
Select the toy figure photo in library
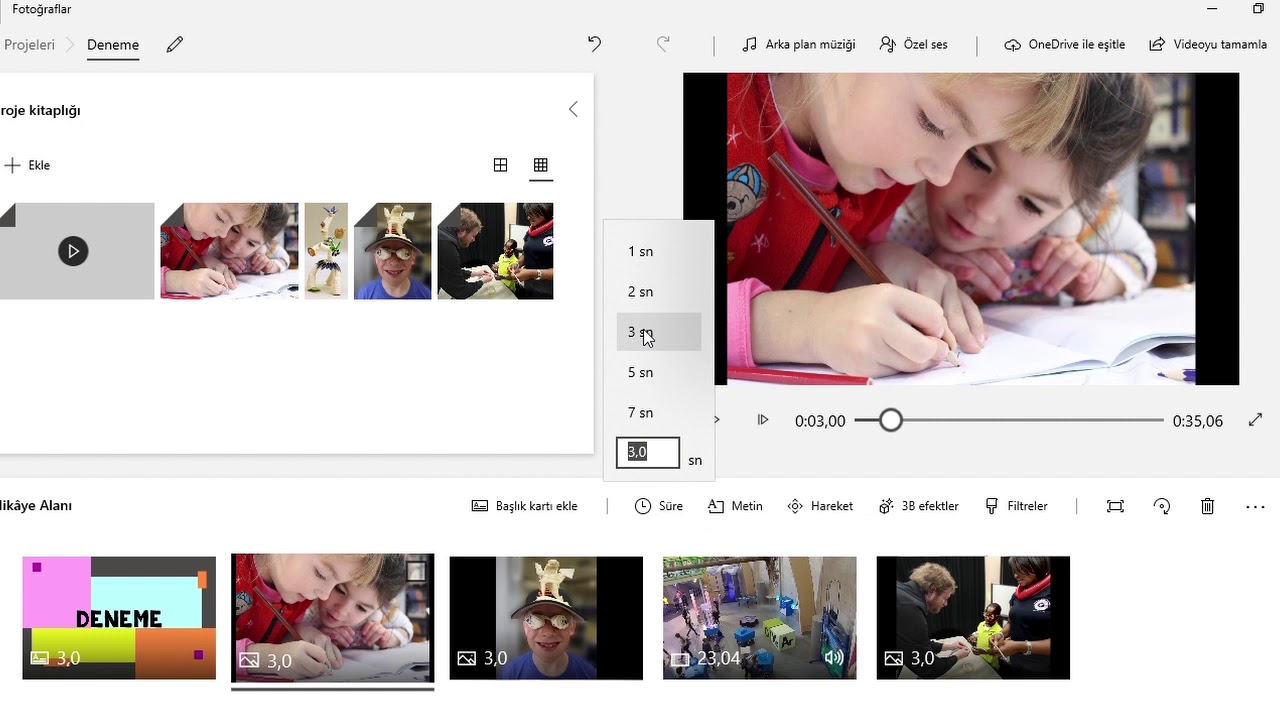[x=326, y=251]
